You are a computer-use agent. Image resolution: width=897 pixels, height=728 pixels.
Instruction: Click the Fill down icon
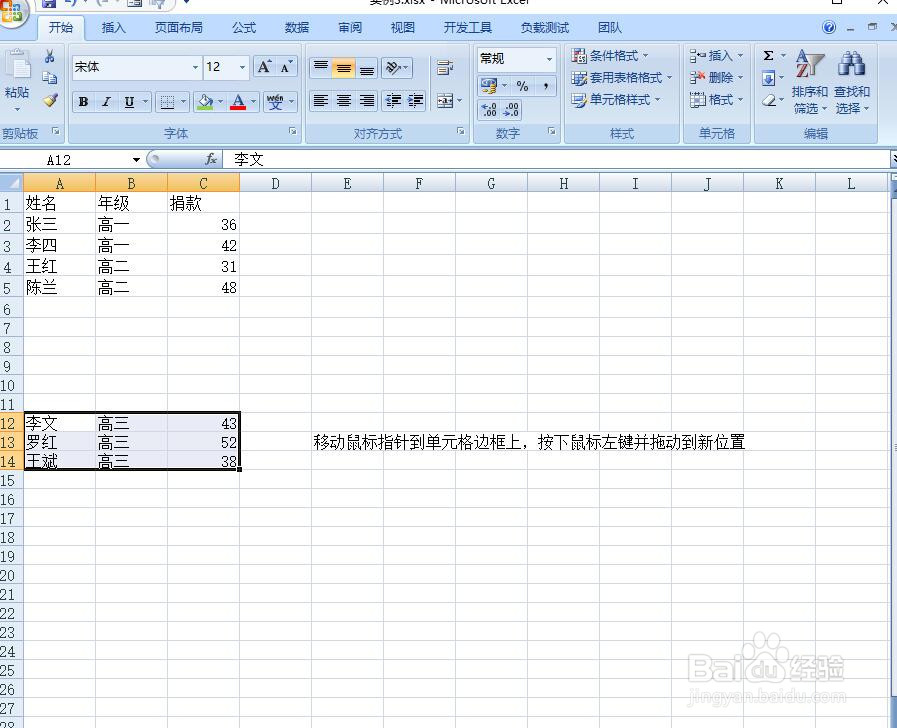[769, 78]
